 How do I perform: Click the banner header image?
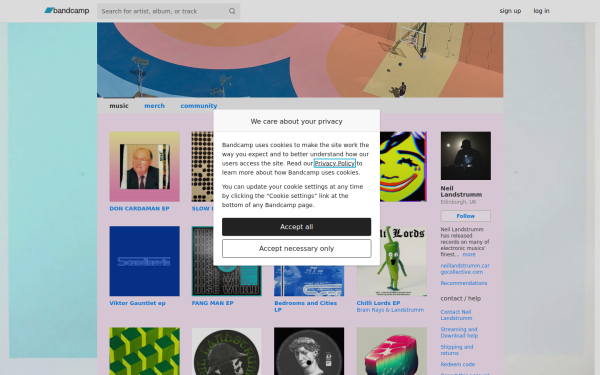tap(300, 60)
